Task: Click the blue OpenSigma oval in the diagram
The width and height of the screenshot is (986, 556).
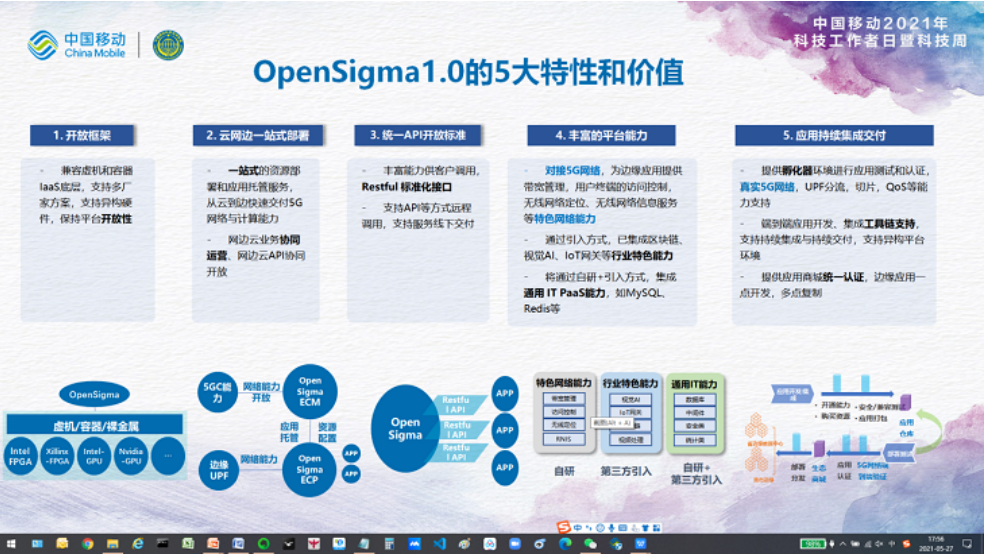Action: click(x=94, y=394)
